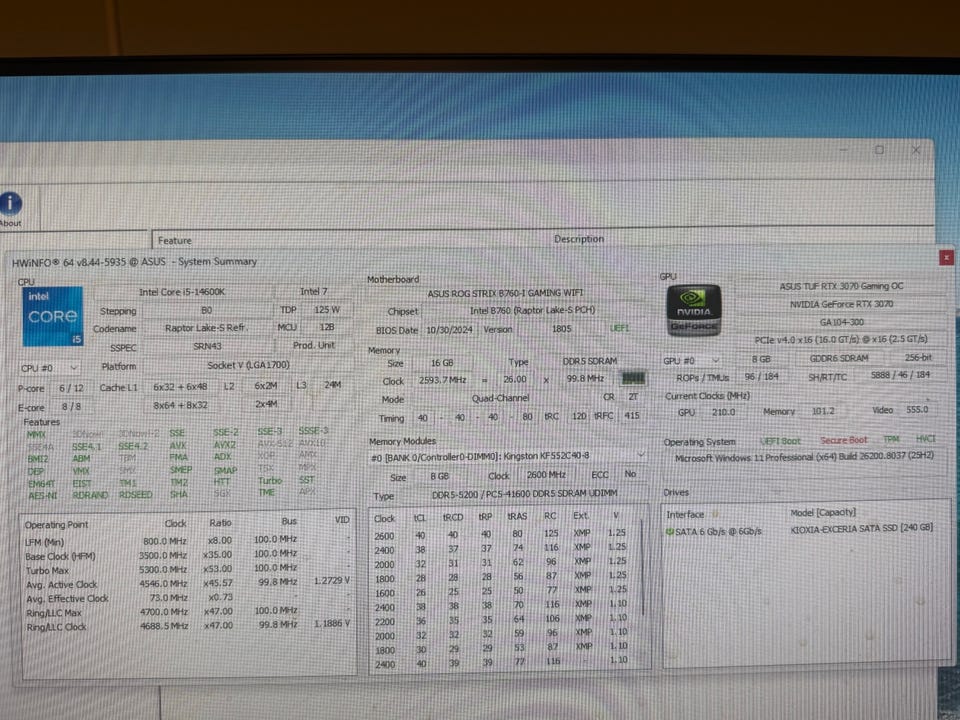Close the System Summary window
This screenshot has width=960, height=720.
946,258
